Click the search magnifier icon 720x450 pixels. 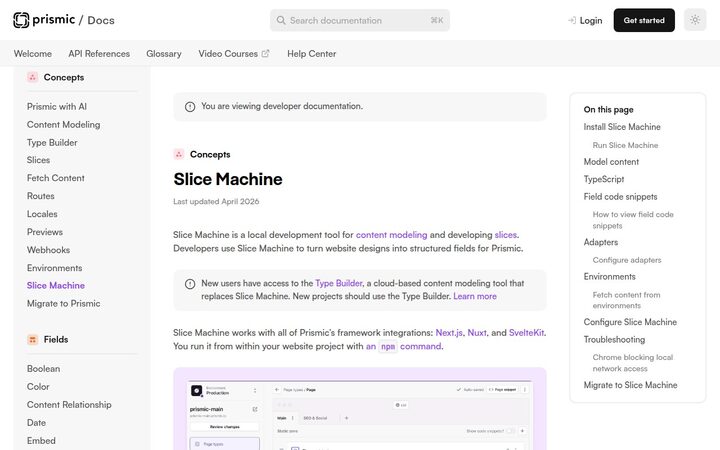(x=281, y=20)
